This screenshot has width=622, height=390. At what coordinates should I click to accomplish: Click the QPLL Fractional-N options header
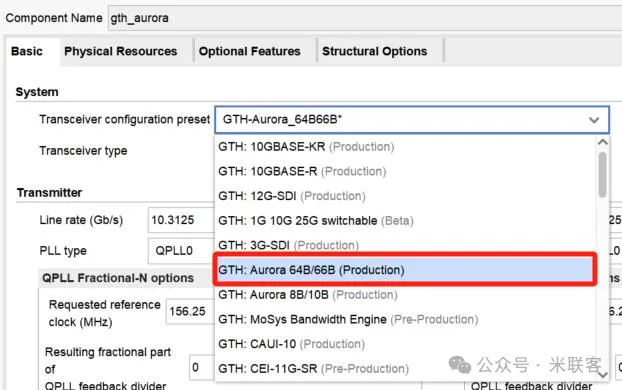click(x=118, y=278)
